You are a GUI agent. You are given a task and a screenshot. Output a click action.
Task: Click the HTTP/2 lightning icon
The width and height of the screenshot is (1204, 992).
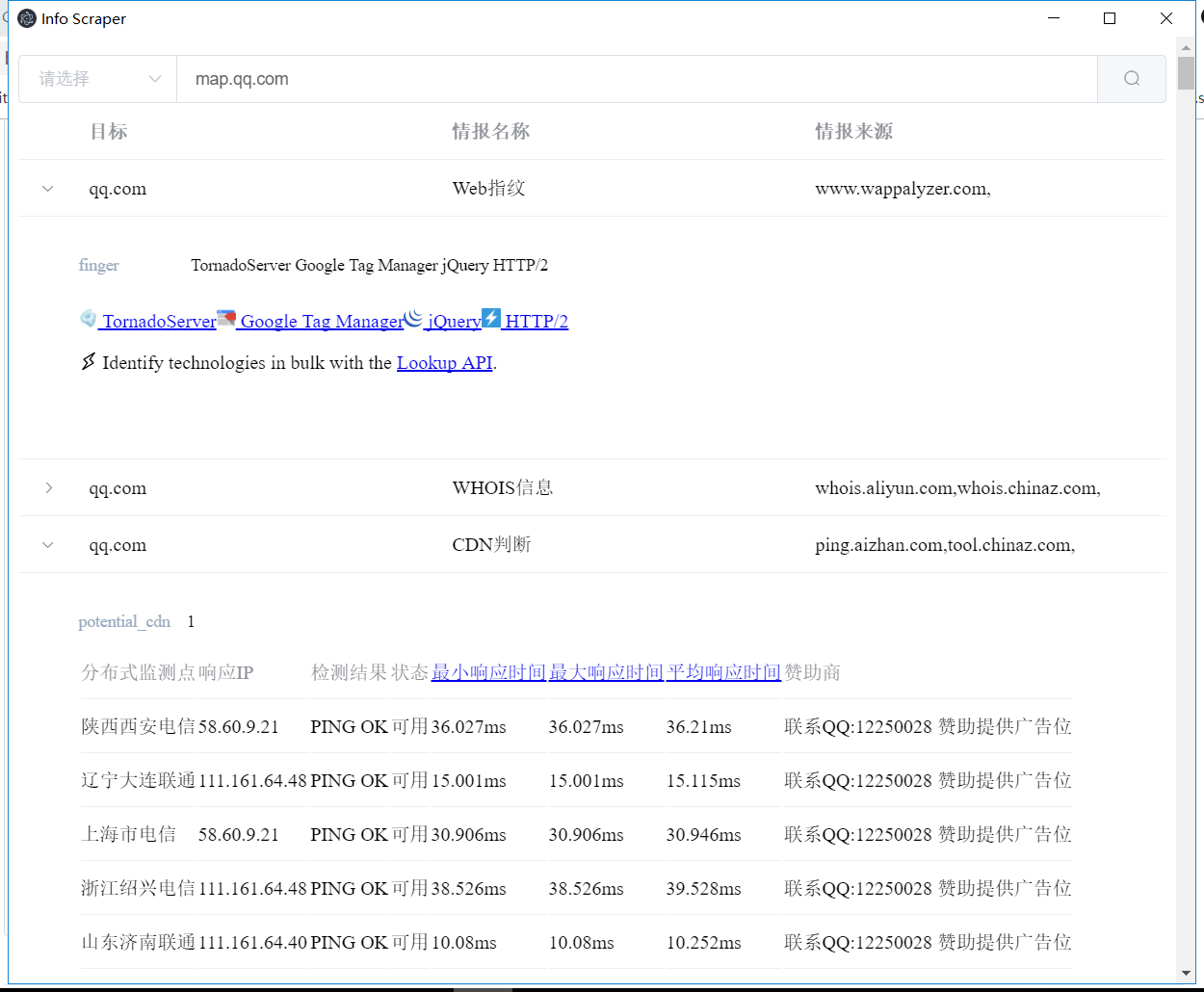[x=491, y=319]
